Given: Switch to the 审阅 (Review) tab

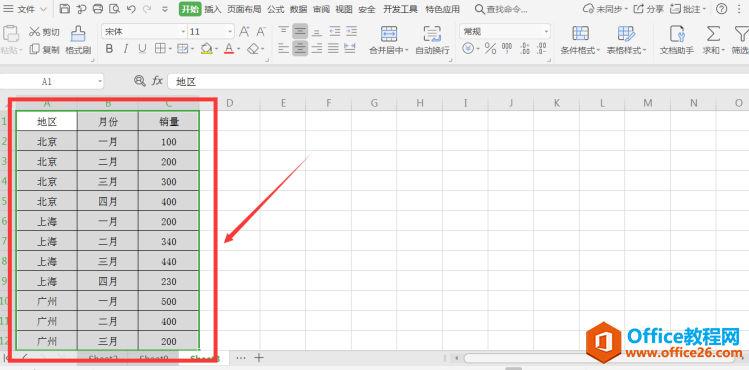Looking at the screenshot, I should [x=321, y=9].
